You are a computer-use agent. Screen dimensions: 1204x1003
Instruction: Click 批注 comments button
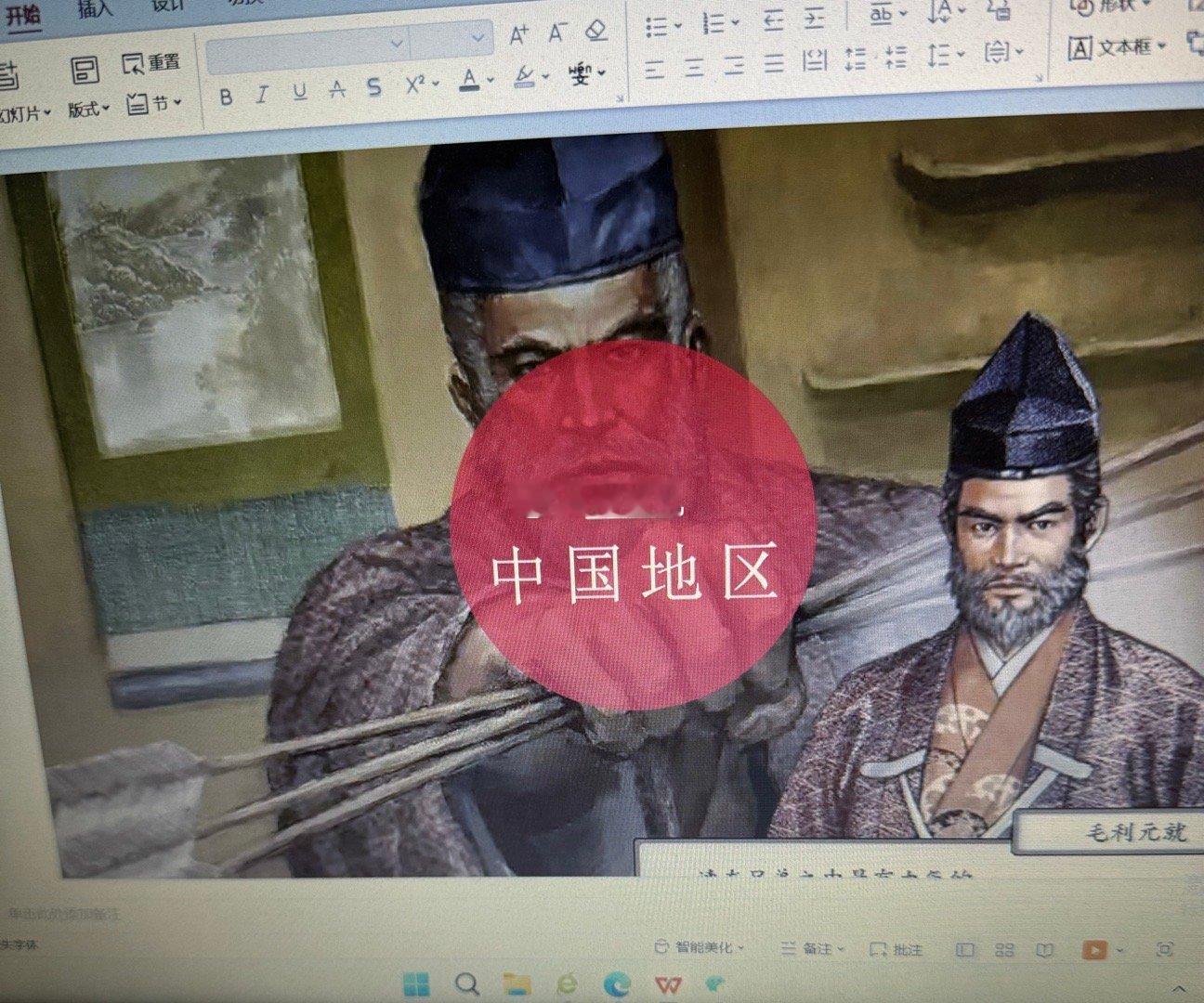point(896,950)
